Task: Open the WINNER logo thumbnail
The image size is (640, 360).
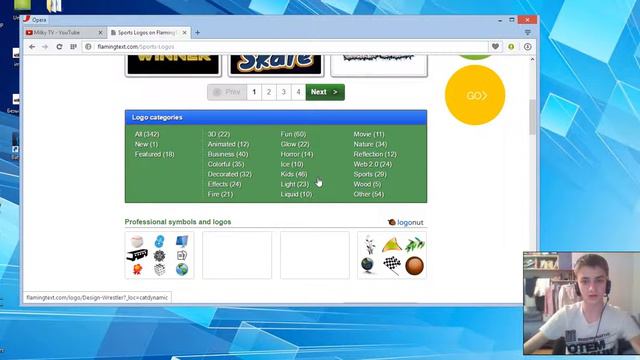Action: pos(173,65)
